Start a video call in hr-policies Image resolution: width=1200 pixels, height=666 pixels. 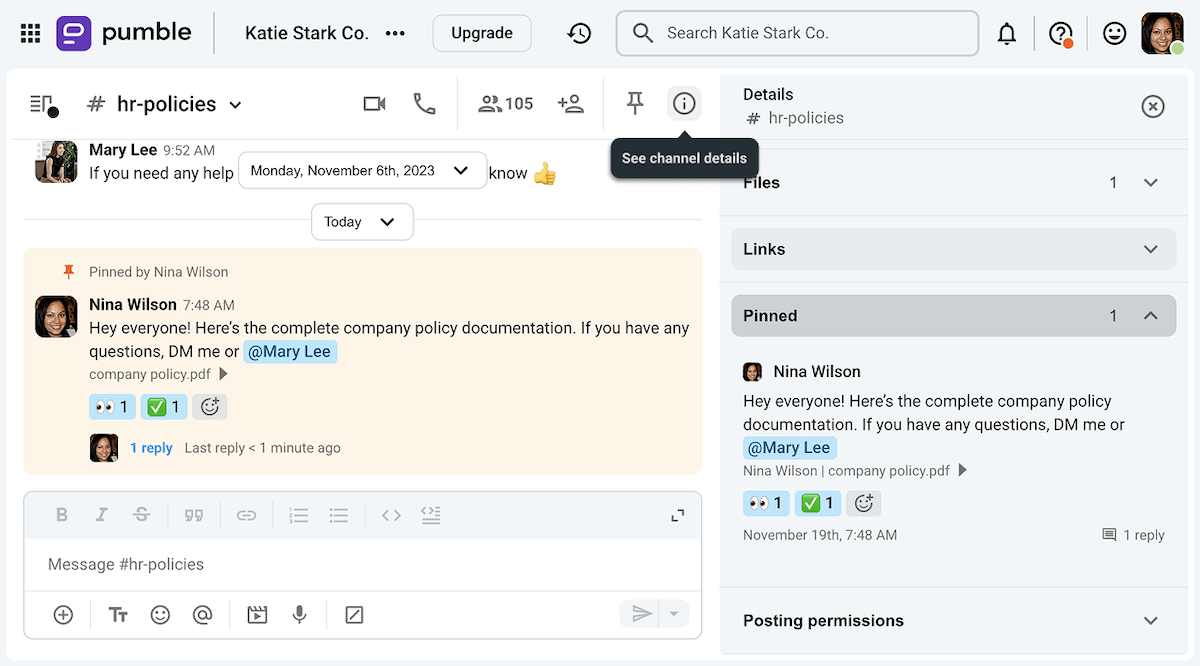[x=374, y=103]
